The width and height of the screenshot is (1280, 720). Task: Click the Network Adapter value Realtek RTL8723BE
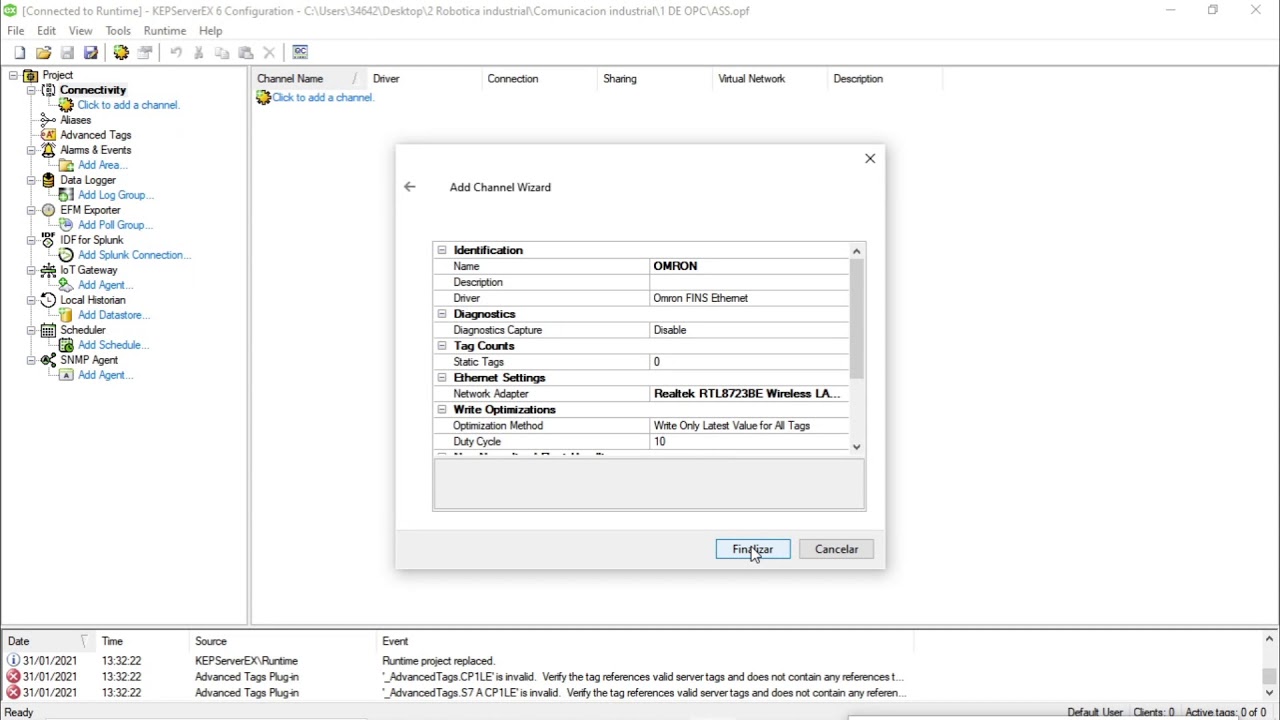coord(749,394)
